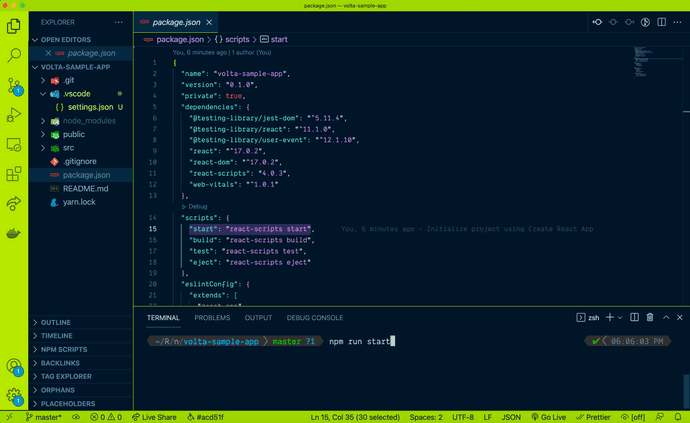
Task: Expand the node_modules folder
Action: (x=43, y=121)
